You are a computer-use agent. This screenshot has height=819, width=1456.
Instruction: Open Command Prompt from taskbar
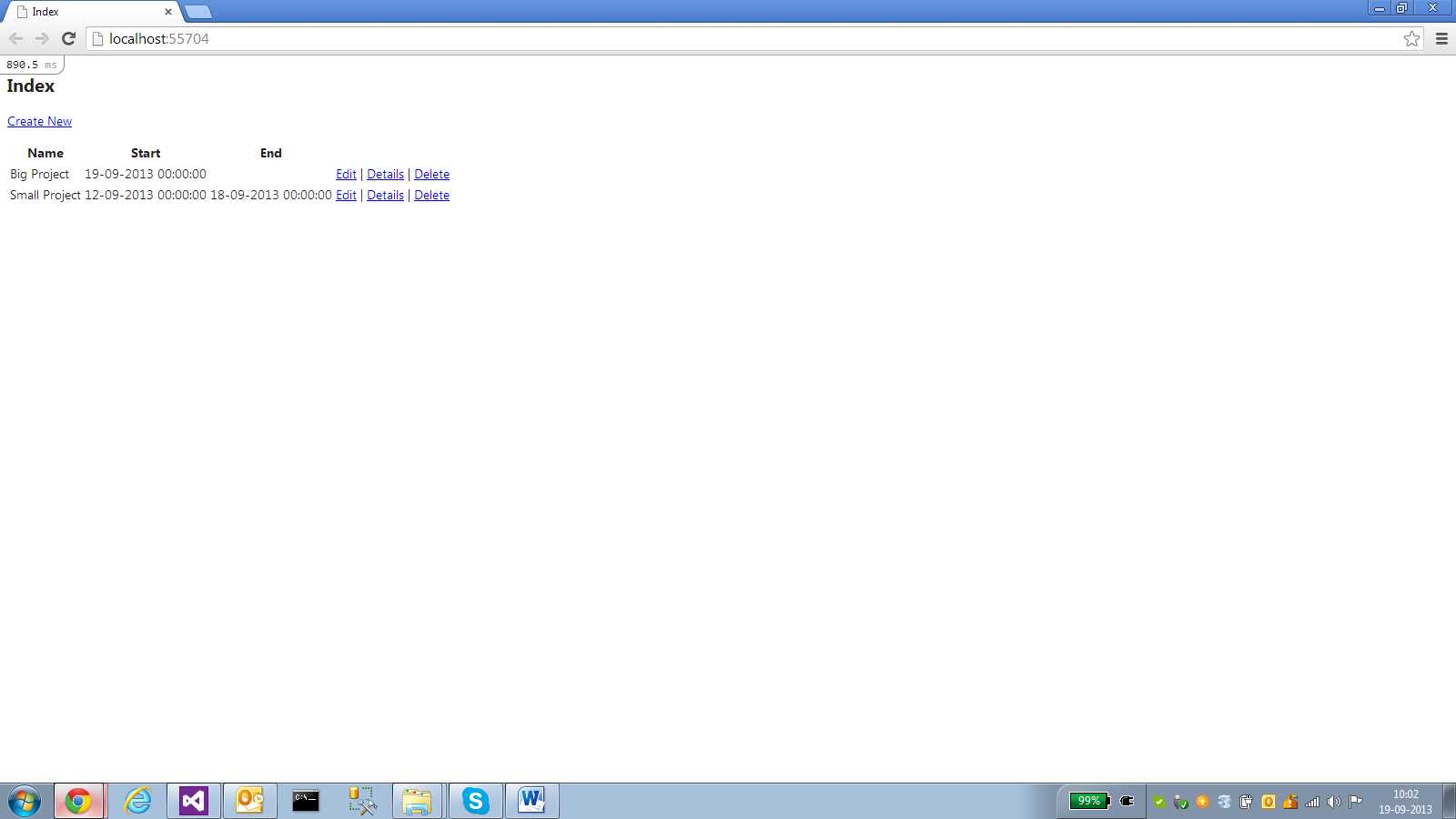coord(306,801)
